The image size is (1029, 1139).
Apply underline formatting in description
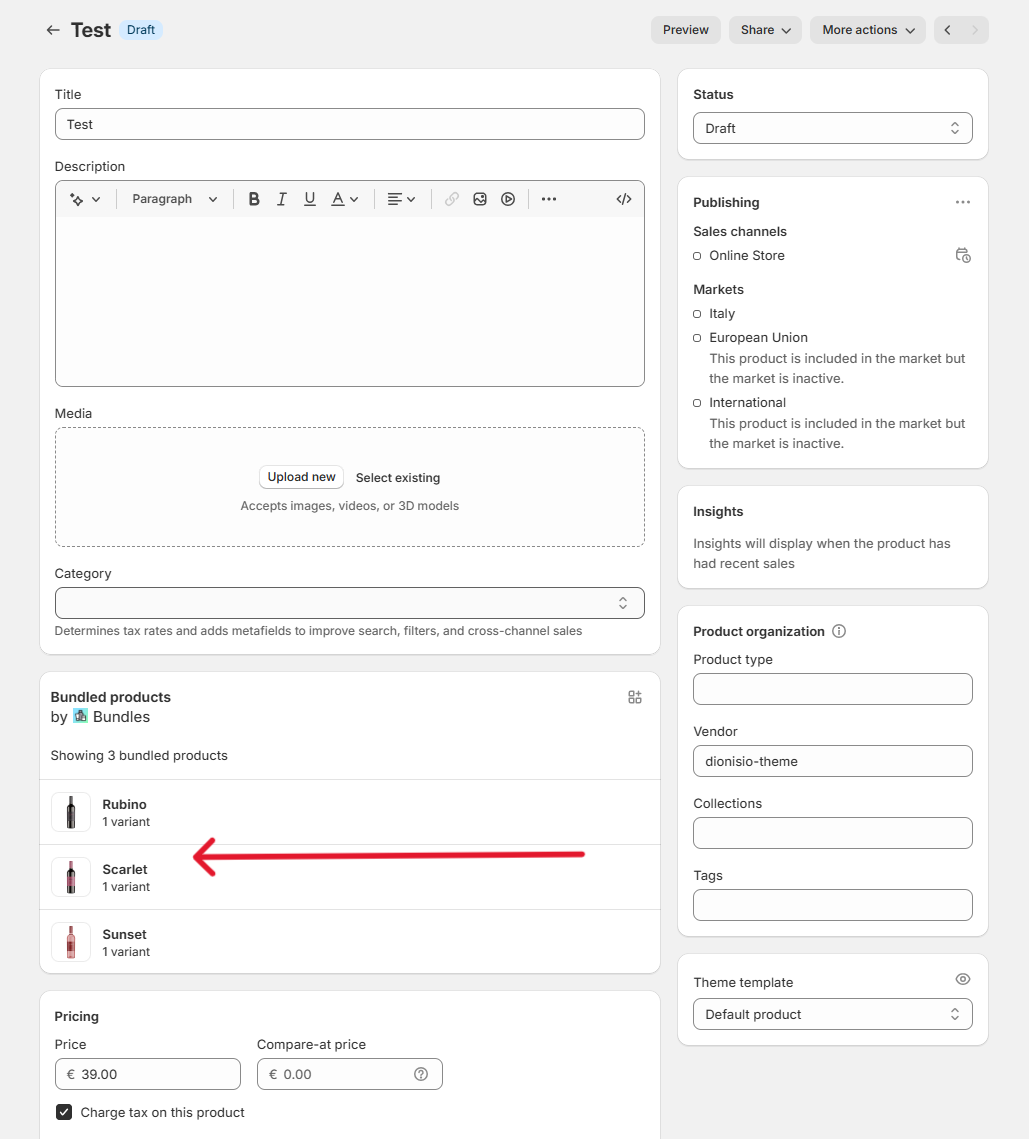pos(310,199)
